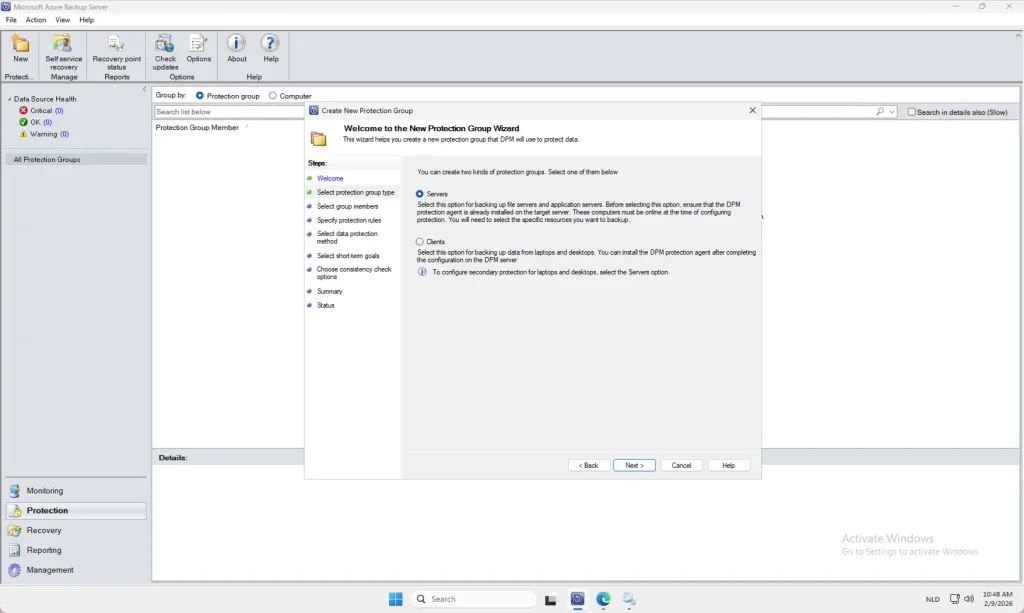Cancel the New Protection Group wizard
Viewport: 1024px width, 613px height.
coord(681,466)
